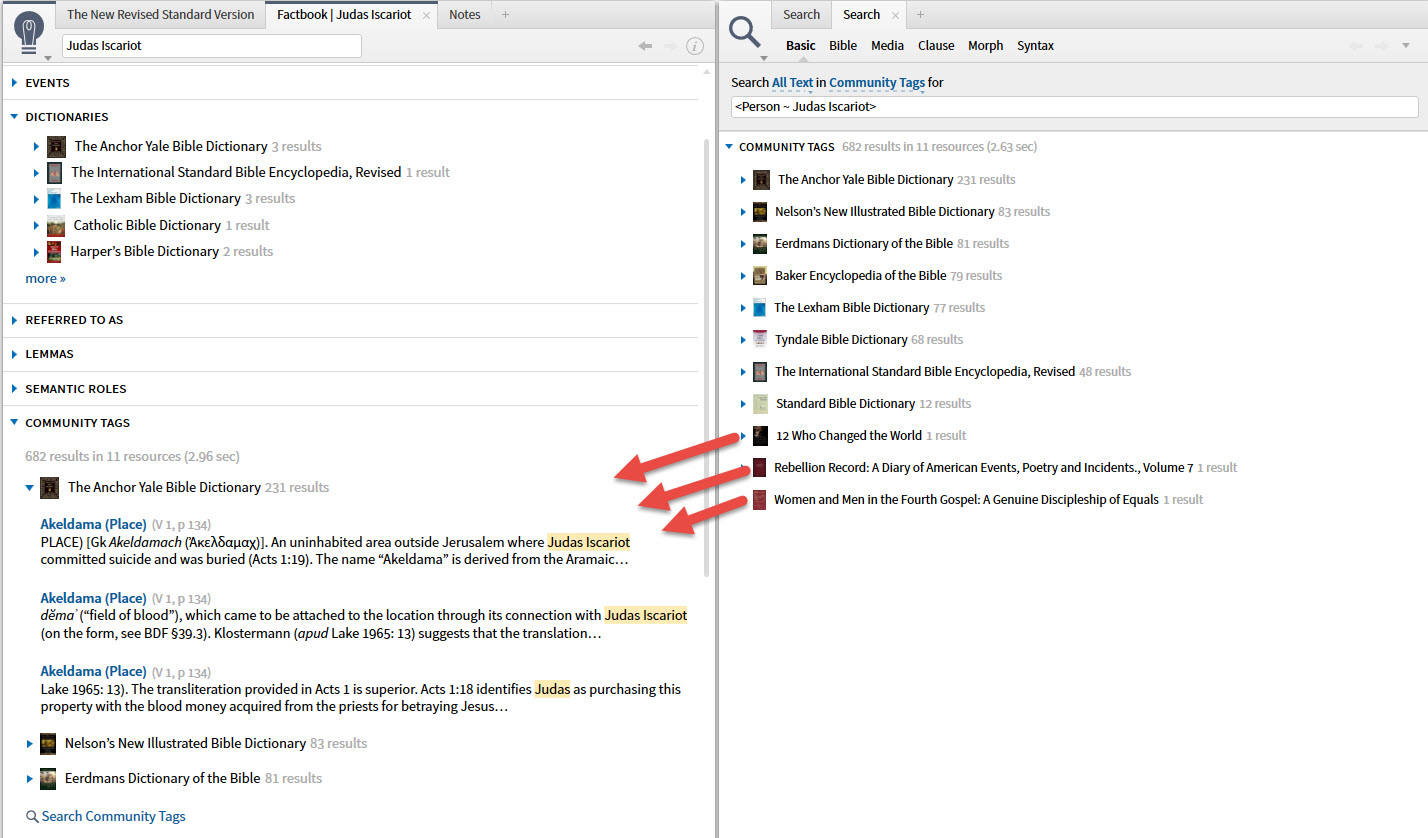Click Rebellion Record cover icon
Image resolution: width=1428 pixels, height=838 pixels.
(760, 467)
